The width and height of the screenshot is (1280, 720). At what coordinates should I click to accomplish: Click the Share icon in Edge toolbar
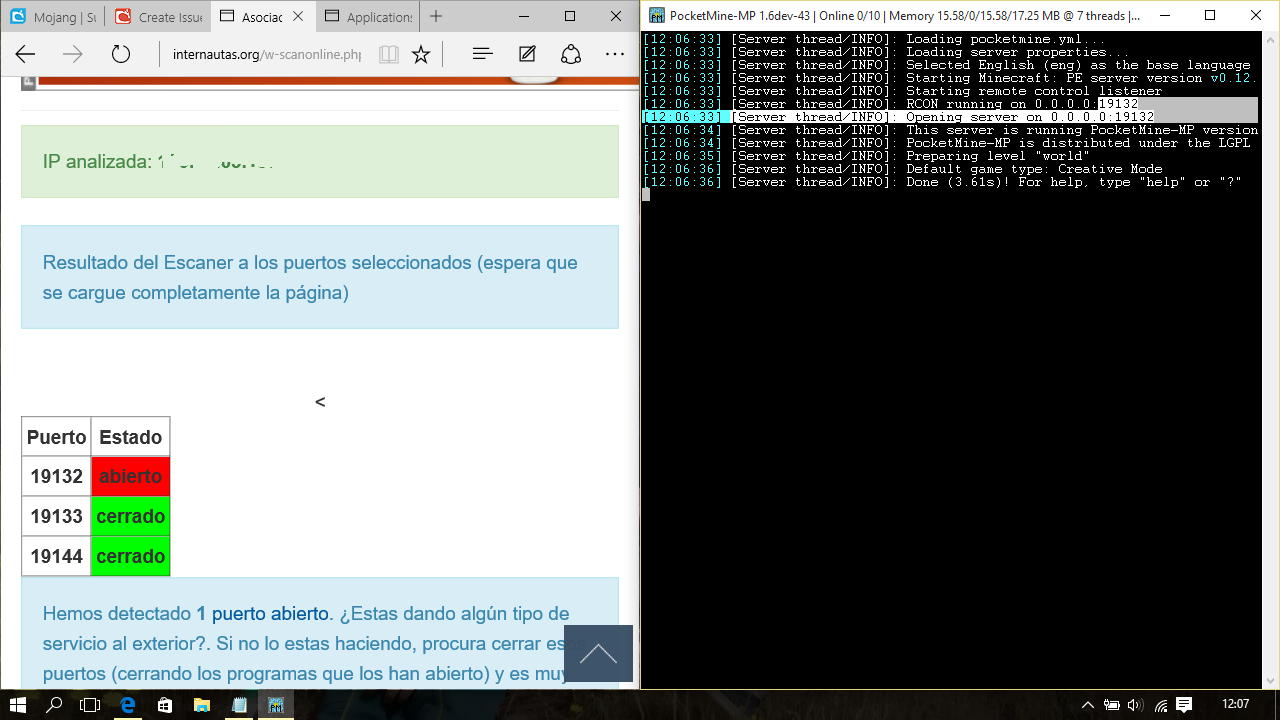tap(571, 55)
